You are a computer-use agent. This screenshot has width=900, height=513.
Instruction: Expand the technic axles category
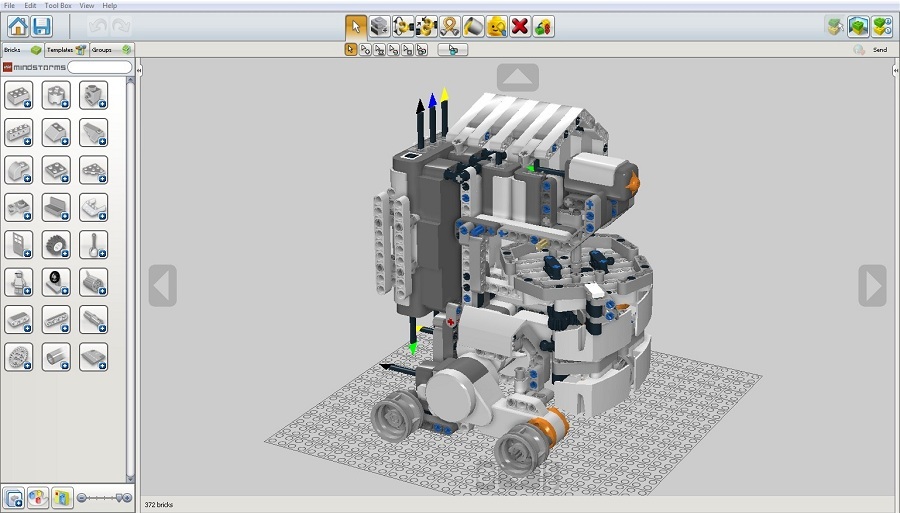(x=94, y=320)
